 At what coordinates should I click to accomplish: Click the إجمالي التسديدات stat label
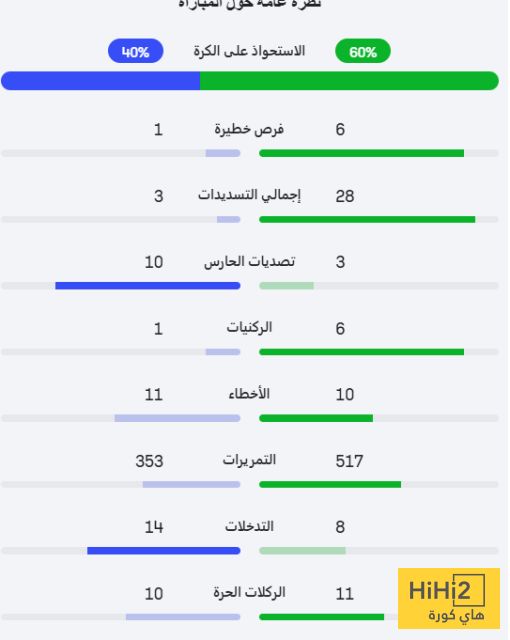click(x=249, y=195)
